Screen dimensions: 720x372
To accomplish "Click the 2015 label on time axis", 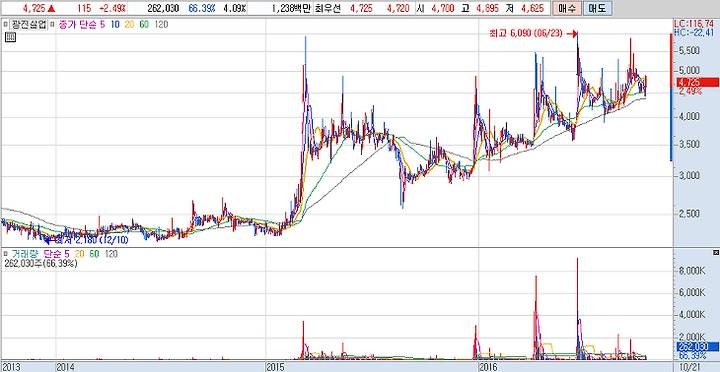I will tap(276, 367).
